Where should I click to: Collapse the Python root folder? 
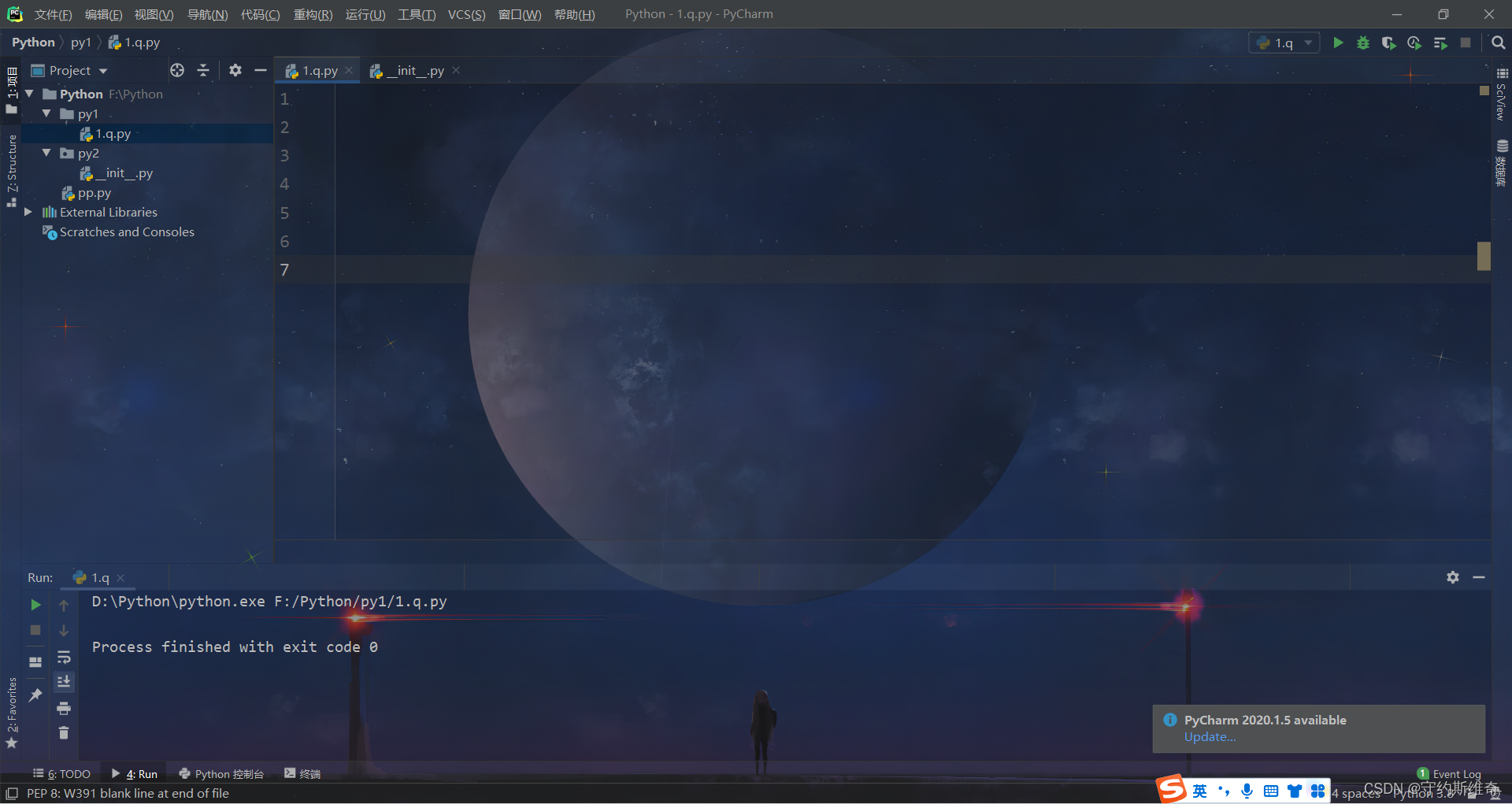click(29, 93)
